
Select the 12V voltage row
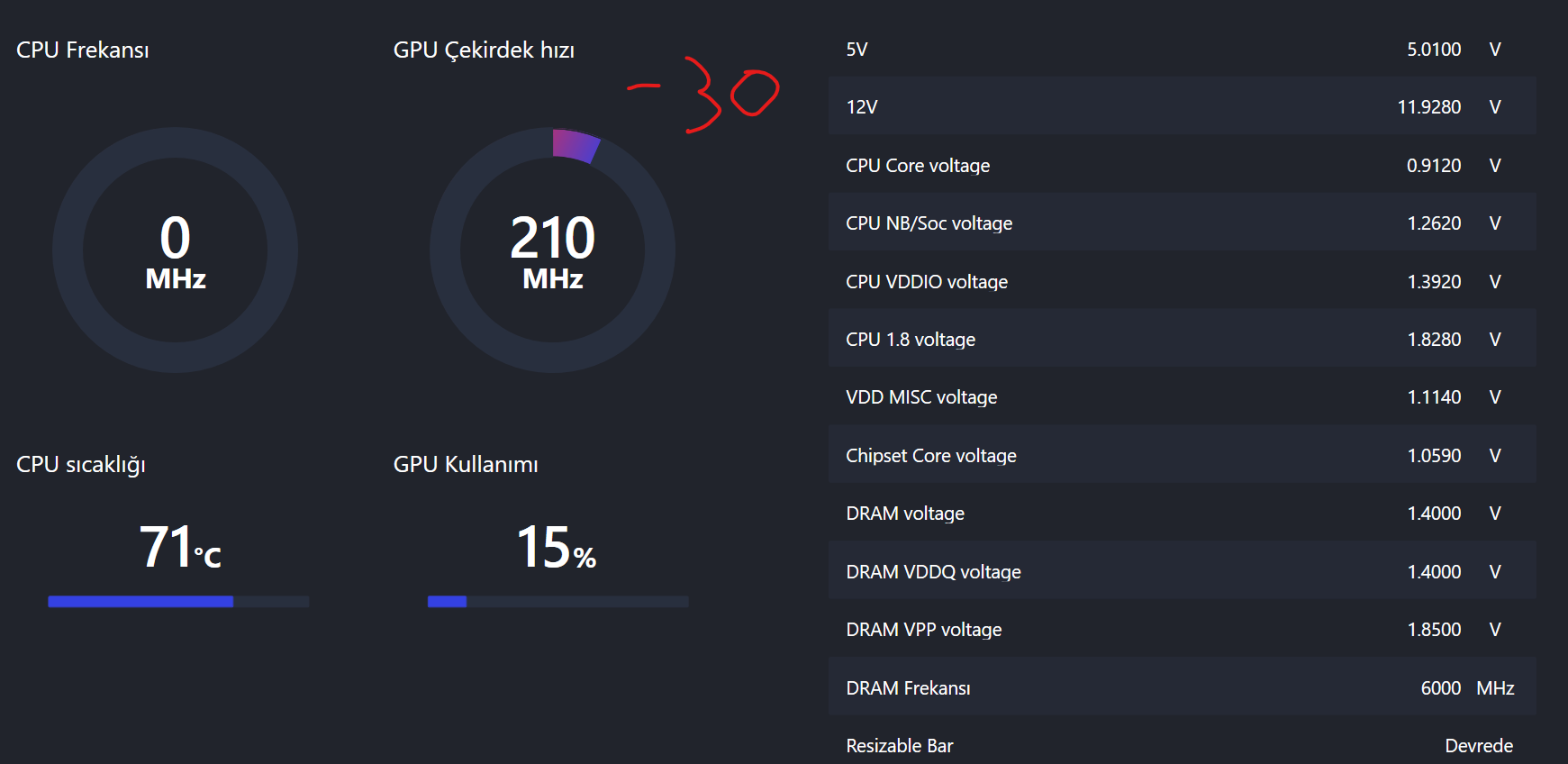(x=1182, y=106)
